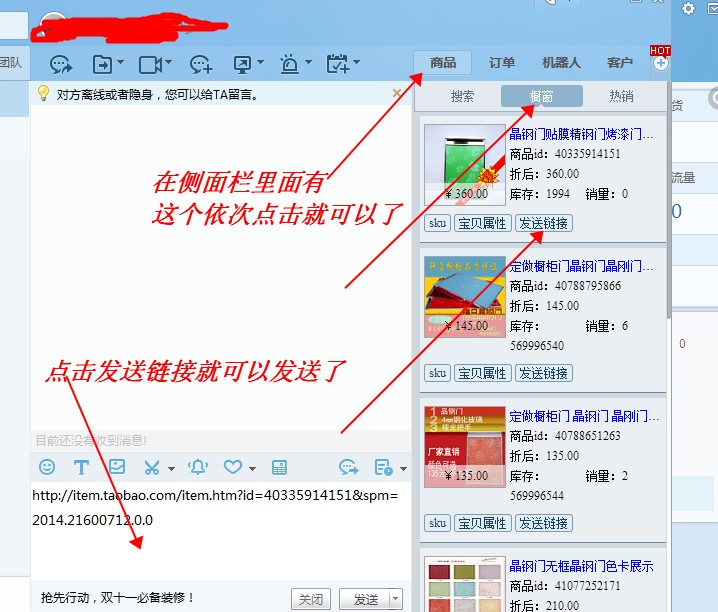This screenshot has width=718, height=612.
Task: Open the calculator icon in input toolbar
Action: (279, 467)
